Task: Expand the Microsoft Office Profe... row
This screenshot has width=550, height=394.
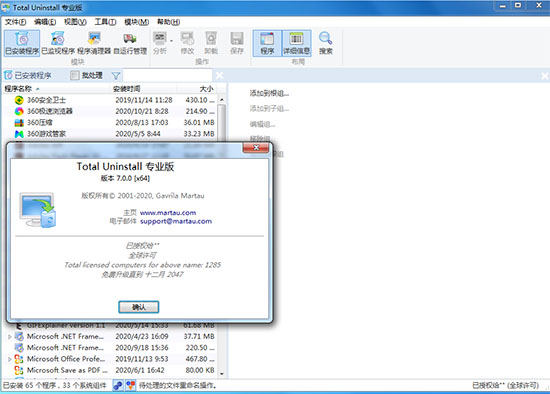Action: coord(10,359)
